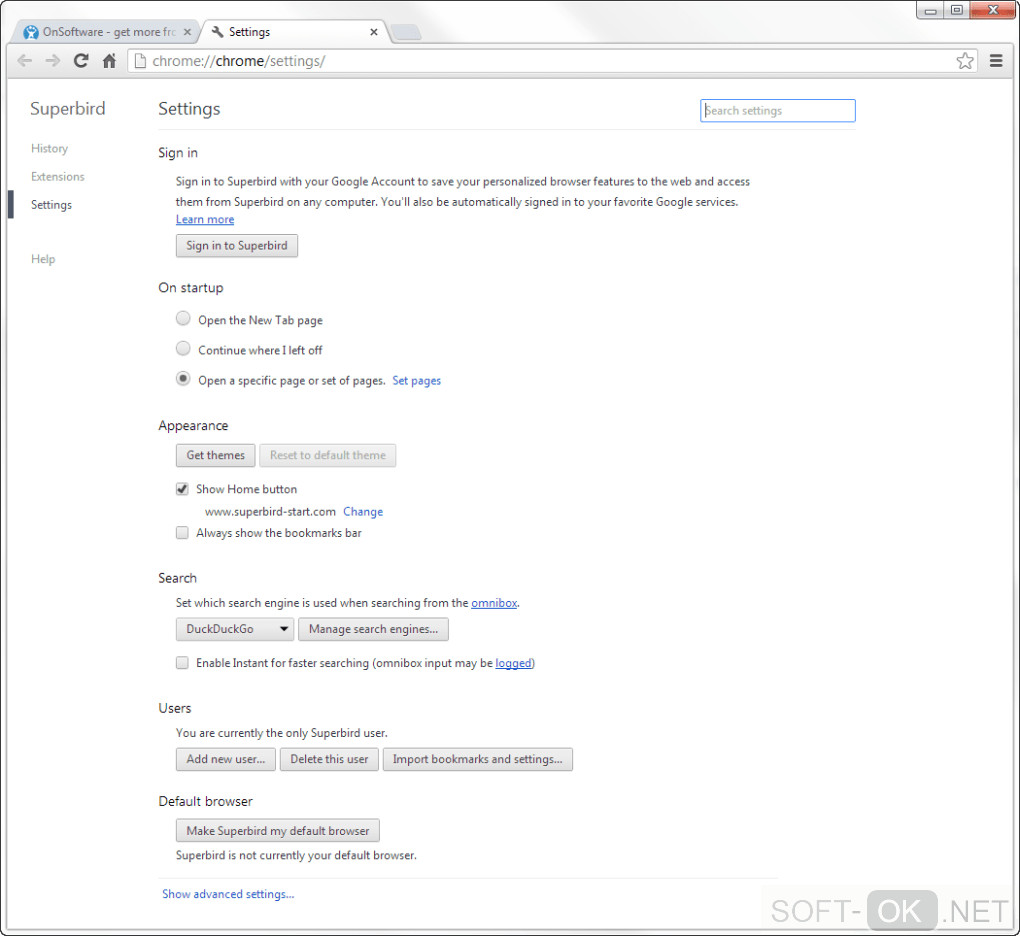
Task: Open Extensions in the sidebar
Action: [x=58, y=176]
